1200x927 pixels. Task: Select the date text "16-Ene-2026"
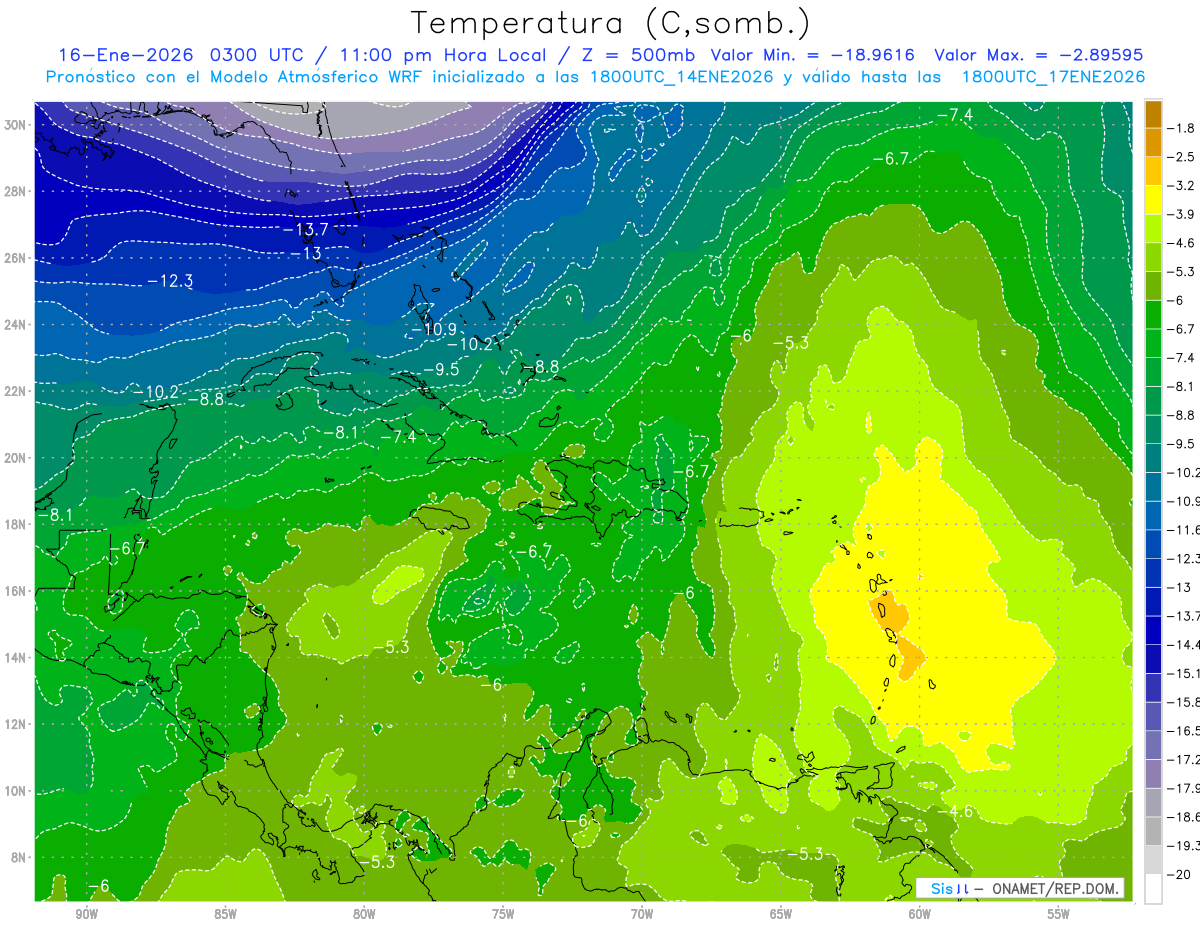tap(126, 55)
